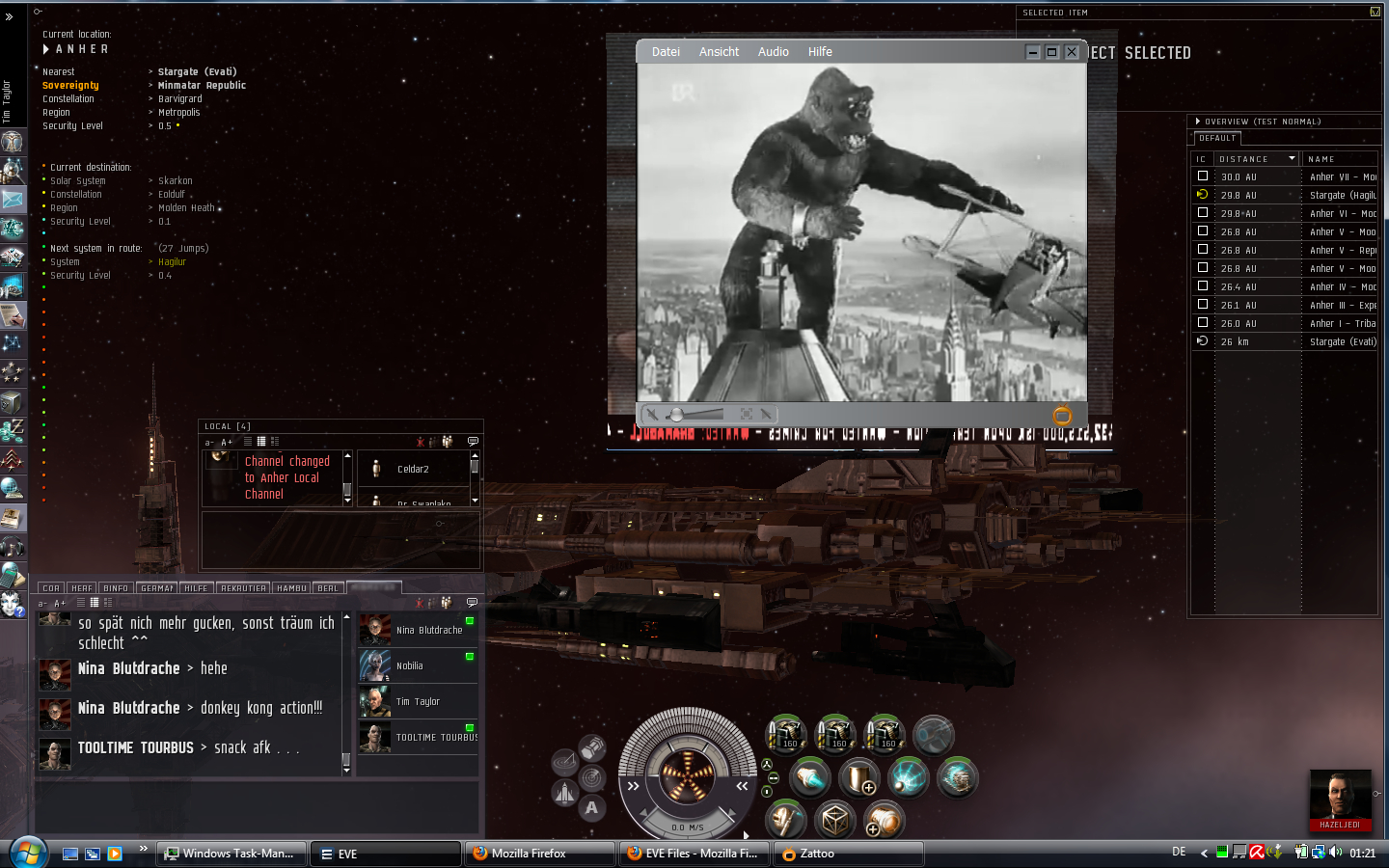Open the character sheet icon in the sidebar
1389x868 pixels.
tap(13, 142)
